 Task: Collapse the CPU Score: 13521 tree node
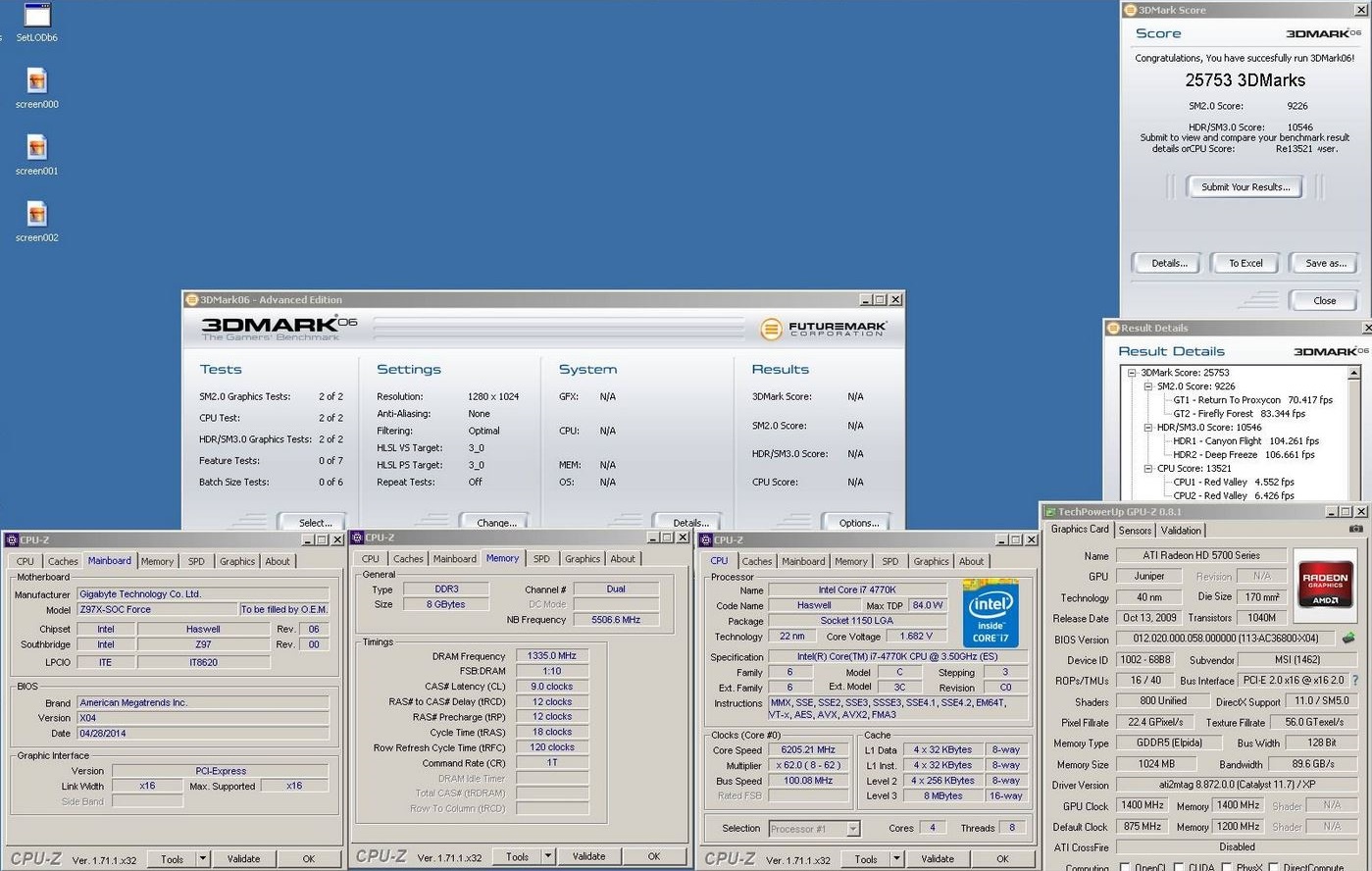pyautogui.click(x=1148, y=469)
